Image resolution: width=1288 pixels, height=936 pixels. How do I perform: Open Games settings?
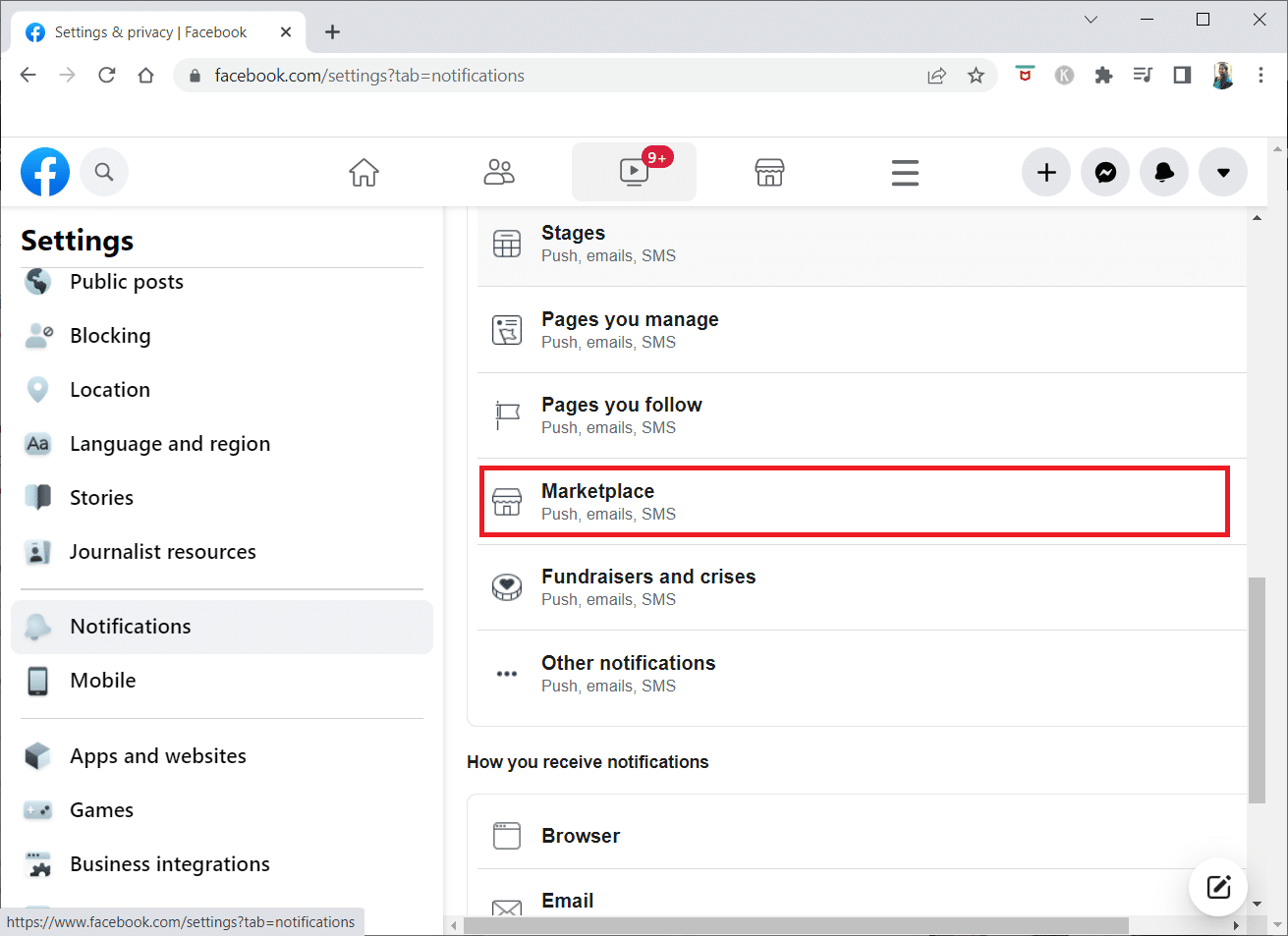pyautogui.click(x=222, y=810)
